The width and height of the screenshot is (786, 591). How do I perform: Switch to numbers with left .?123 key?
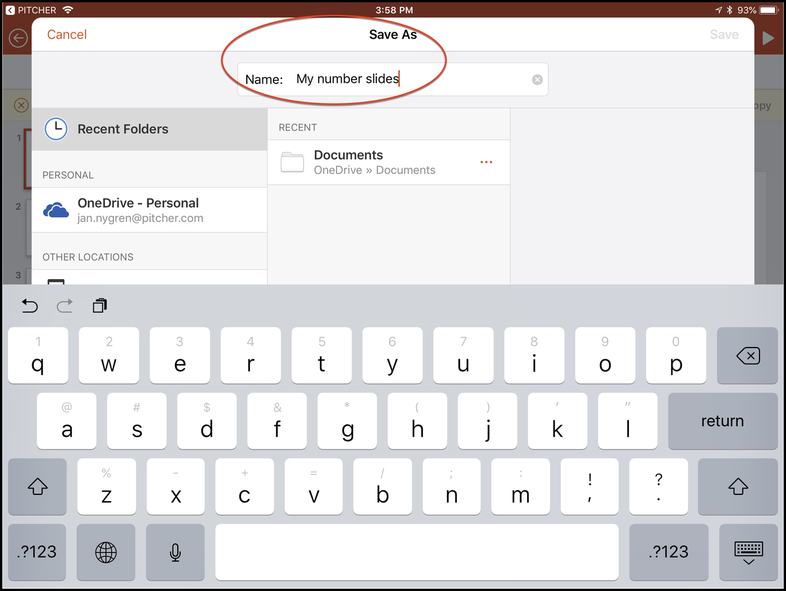pyautogui.click(x=37, y=551)
